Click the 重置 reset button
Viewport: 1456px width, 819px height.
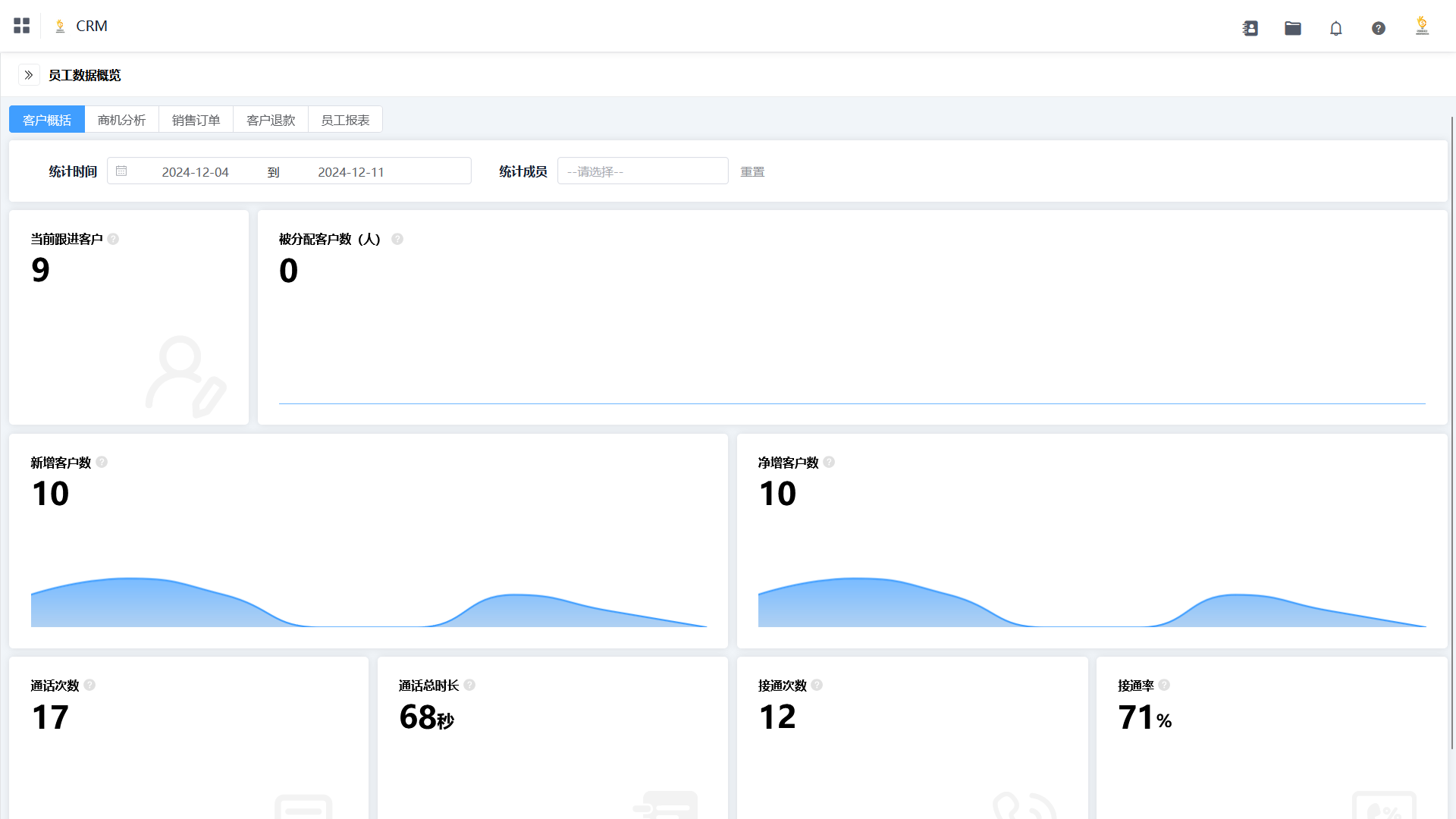pyautogui.click(x=752, y=172)
